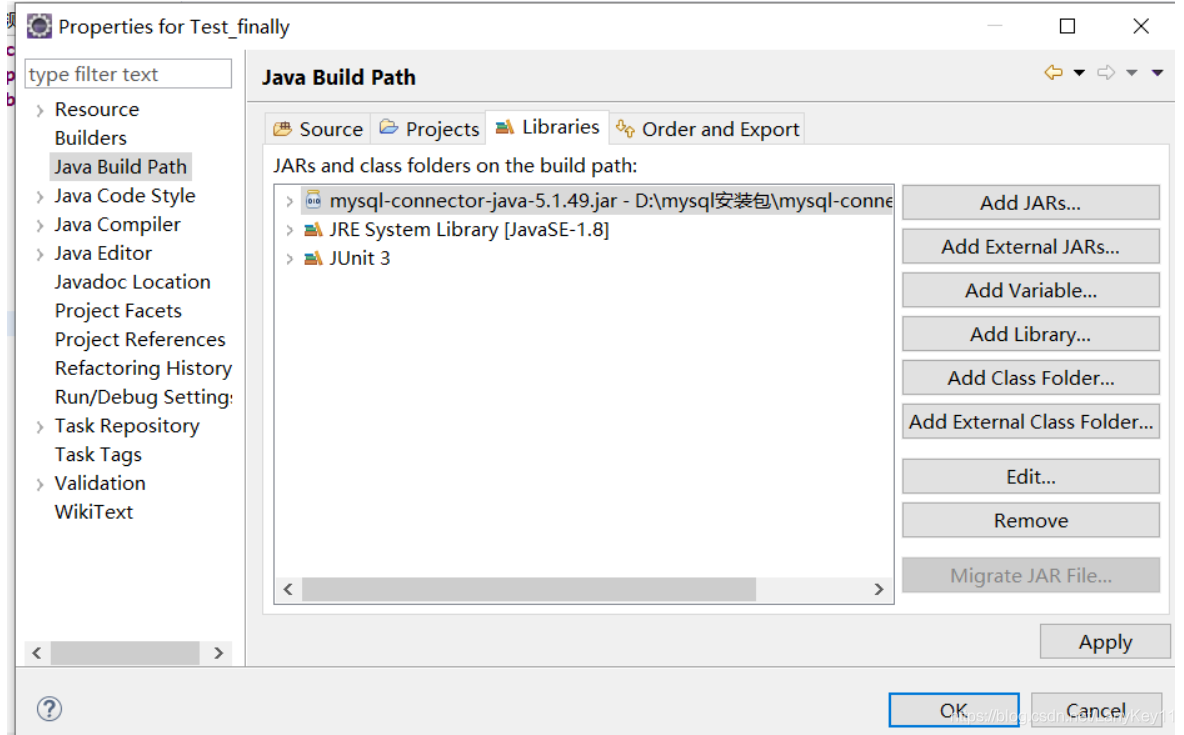Expand the JUnit 3 entry
Viewport: 1184px width, 735px height.
pos(289,258)
